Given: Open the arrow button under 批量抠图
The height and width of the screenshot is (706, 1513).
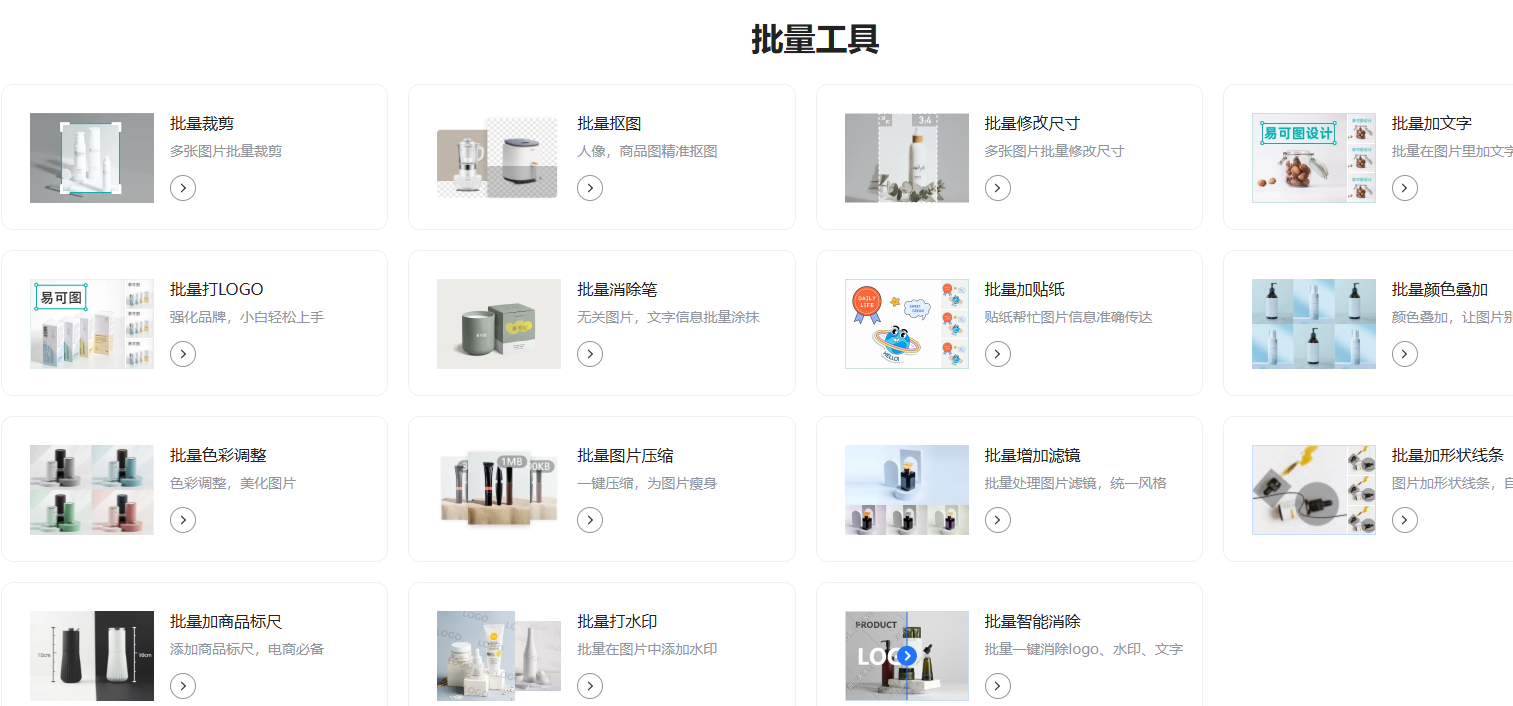Looking at the screenshot, I should click(x=590, y=188).
